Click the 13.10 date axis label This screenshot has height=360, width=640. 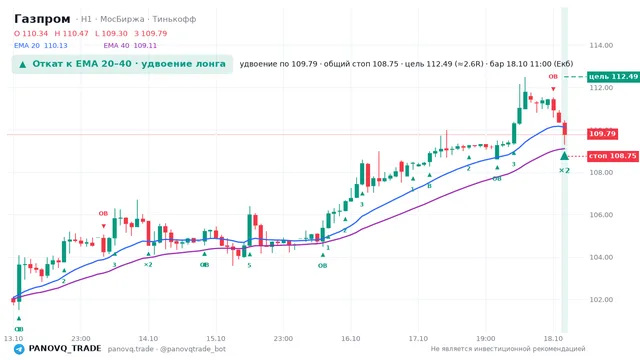[x=13, y=339]
